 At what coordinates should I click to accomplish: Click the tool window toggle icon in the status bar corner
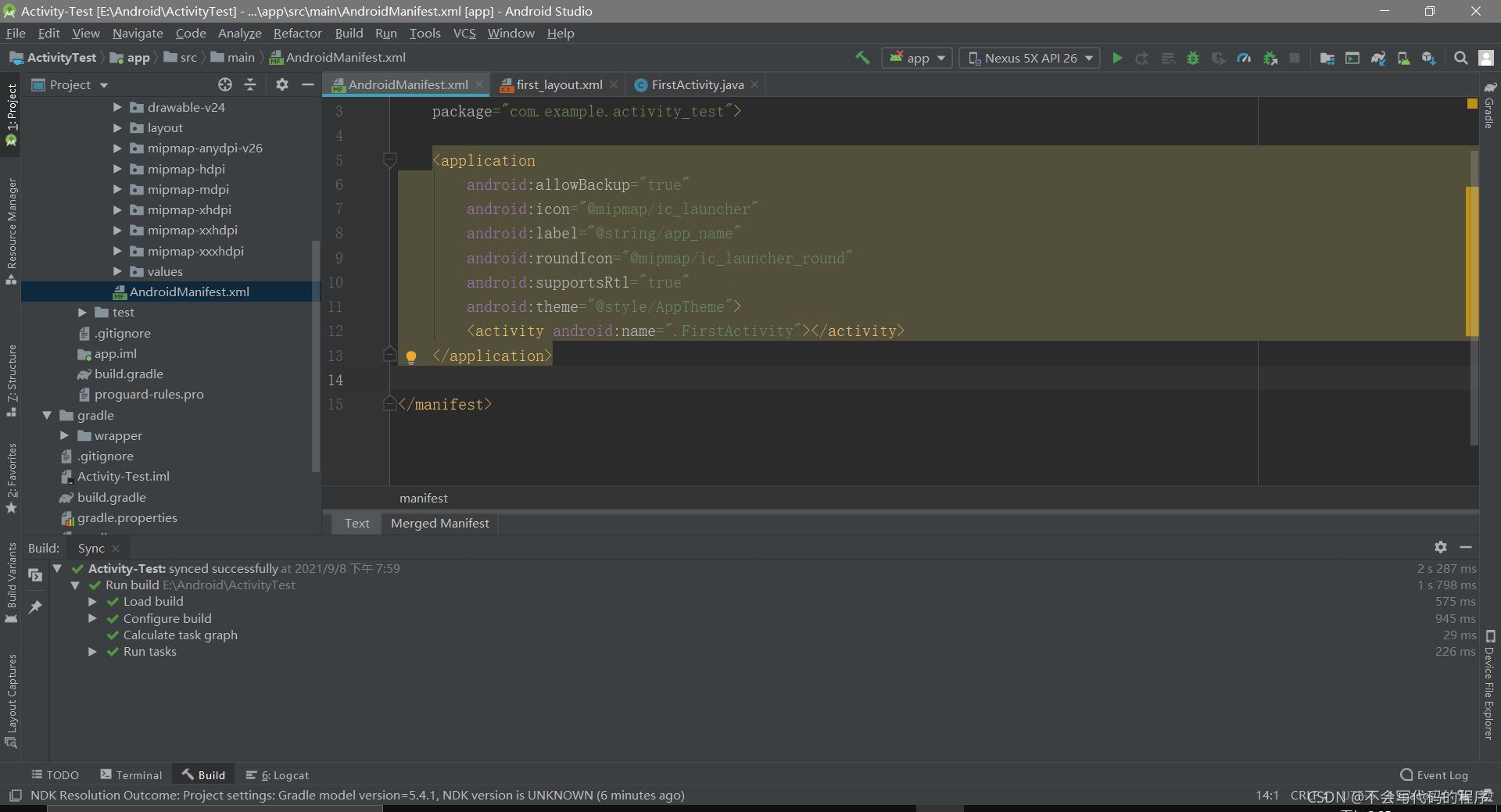tap(15, 796)
